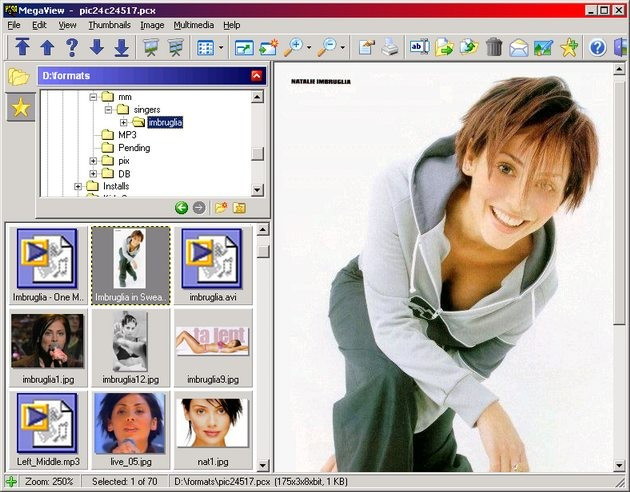Go to next file using down arrow

(x=97, y=47)
